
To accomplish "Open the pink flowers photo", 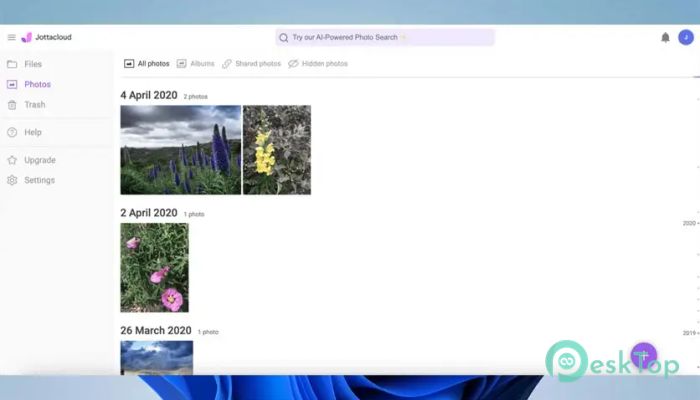I will 154,267.
